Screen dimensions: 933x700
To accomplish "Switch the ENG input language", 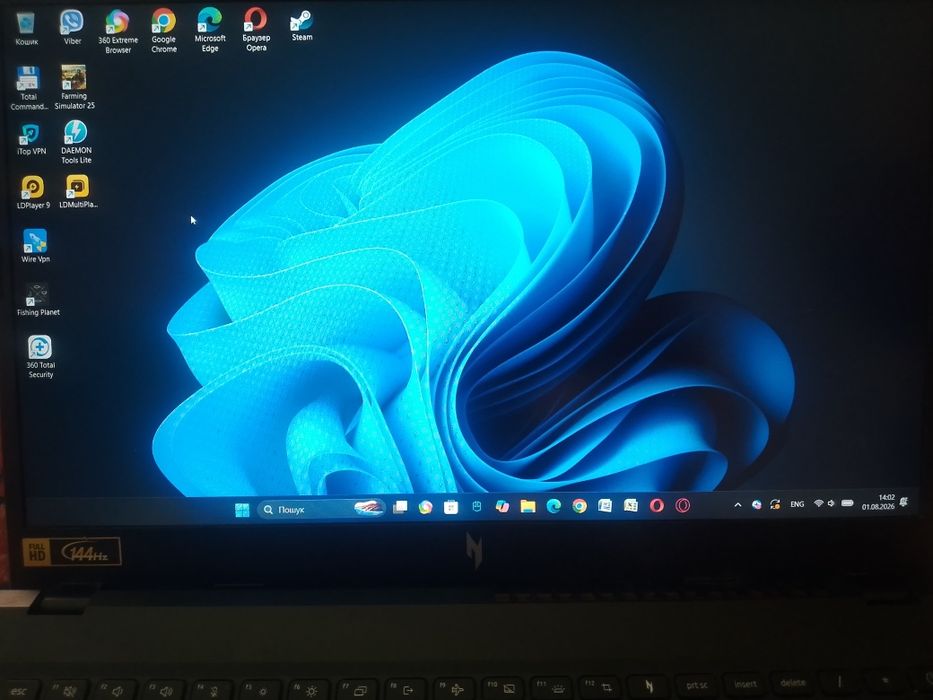I will click(x=797, y=504).
